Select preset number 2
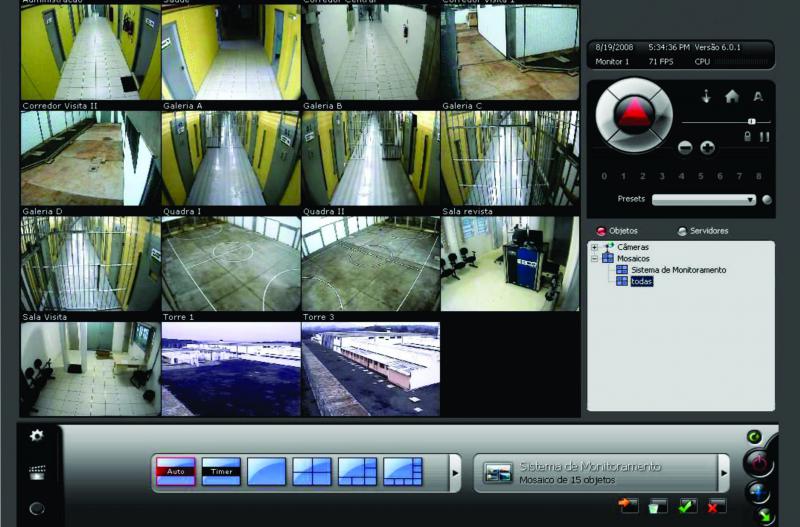Image resolution: width=800 pixels, height=527 pixels. (642, 176)
